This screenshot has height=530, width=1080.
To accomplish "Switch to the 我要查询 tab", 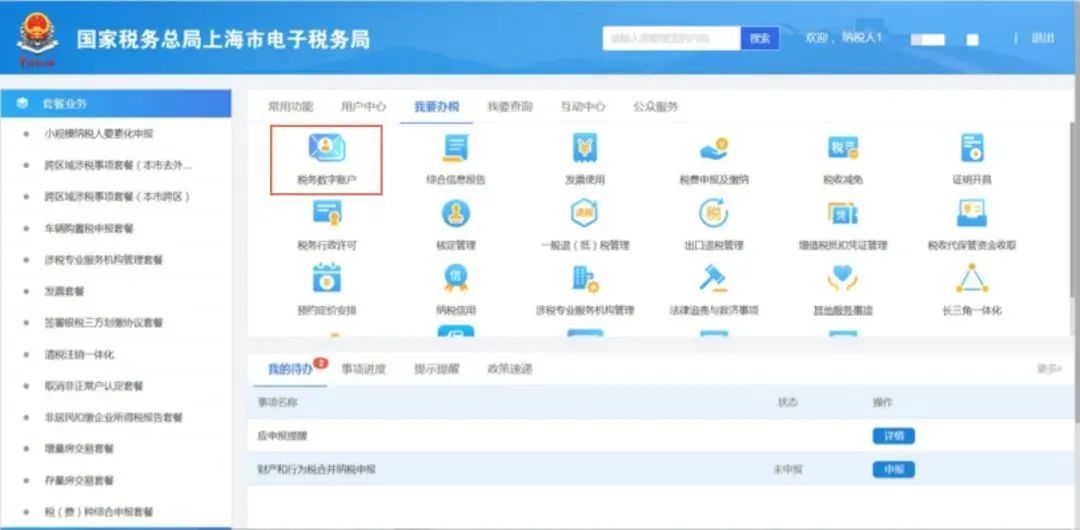I will point(510,107).
